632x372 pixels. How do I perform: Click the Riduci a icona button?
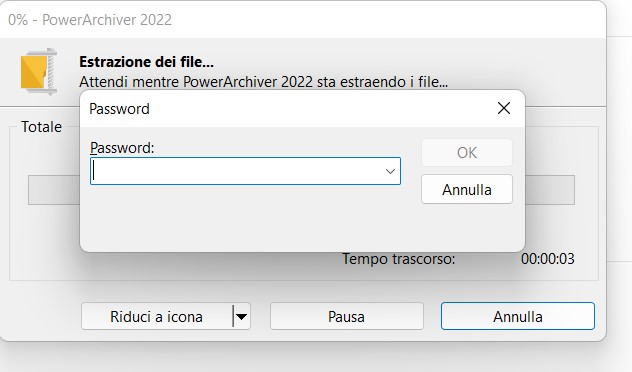point(156,316)
